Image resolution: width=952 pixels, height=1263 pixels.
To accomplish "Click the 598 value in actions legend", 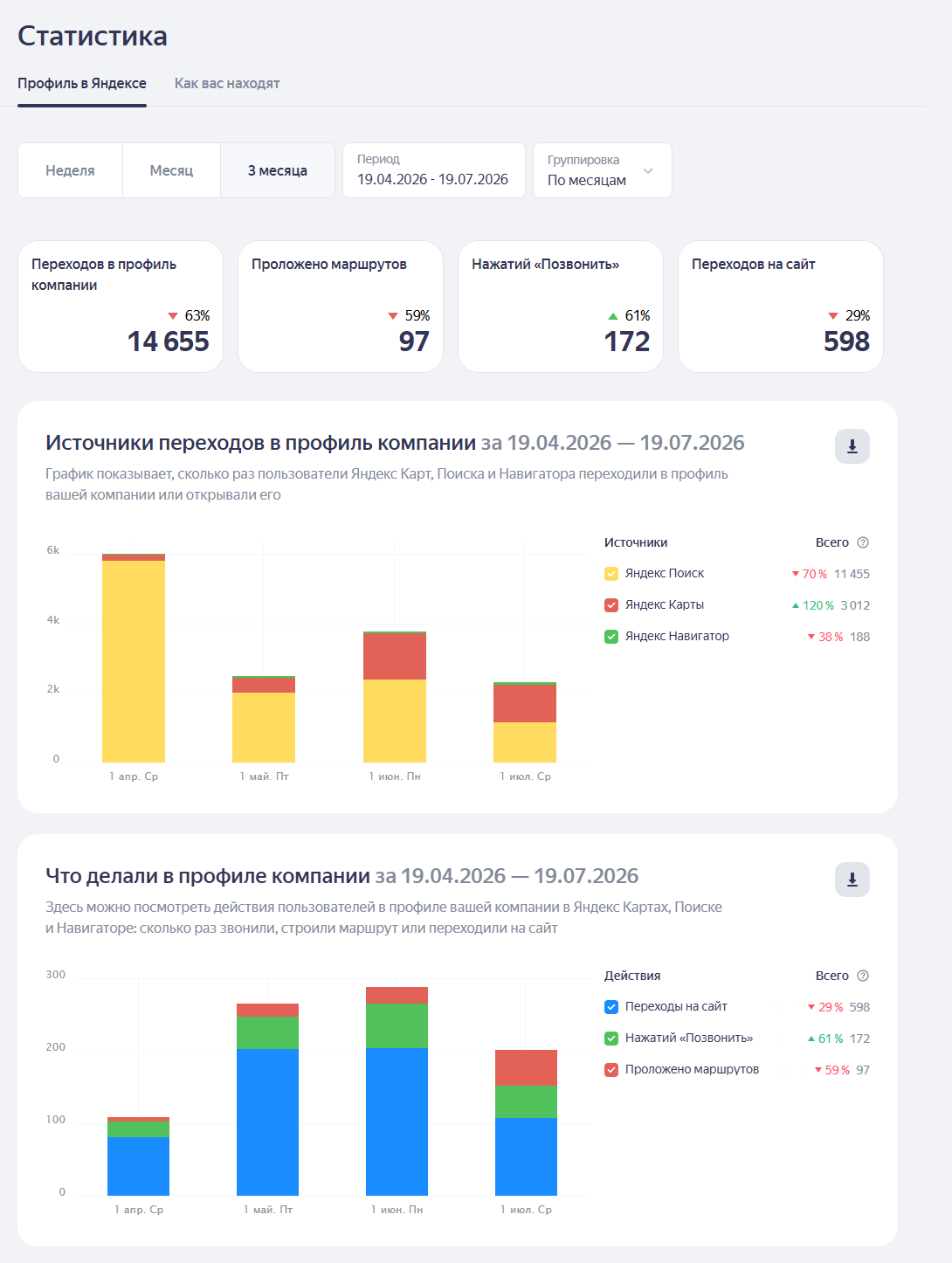I will point(860,1007).
